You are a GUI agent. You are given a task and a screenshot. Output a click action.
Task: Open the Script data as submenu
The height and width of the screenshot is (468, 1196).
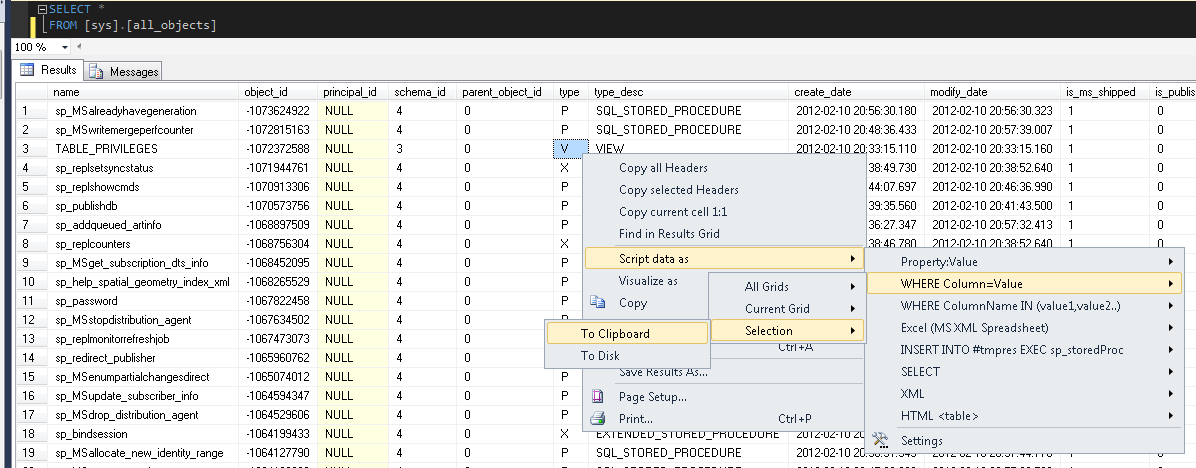pyautogui.click(x=724, y=258)
